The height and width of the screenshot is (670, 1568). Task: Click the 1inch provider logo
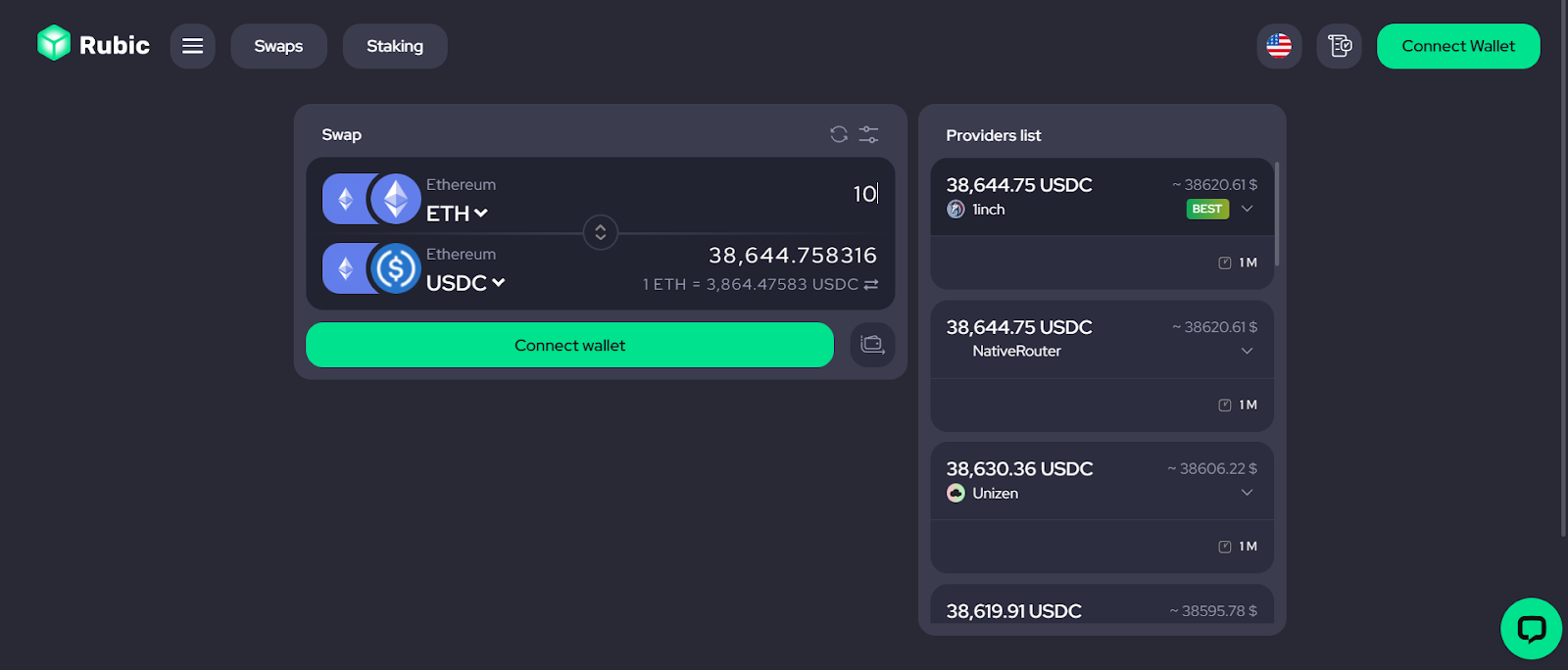click(x=956, y=209)
